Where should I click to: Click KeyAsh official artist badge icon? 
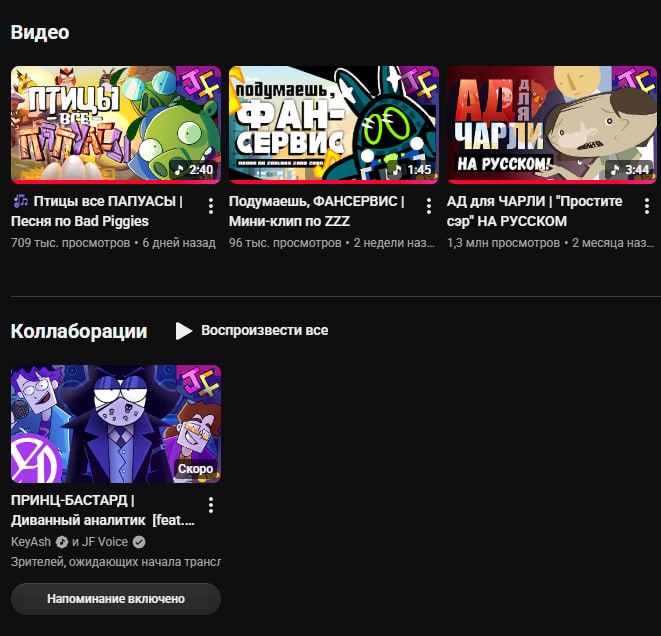tap(62, 542)
